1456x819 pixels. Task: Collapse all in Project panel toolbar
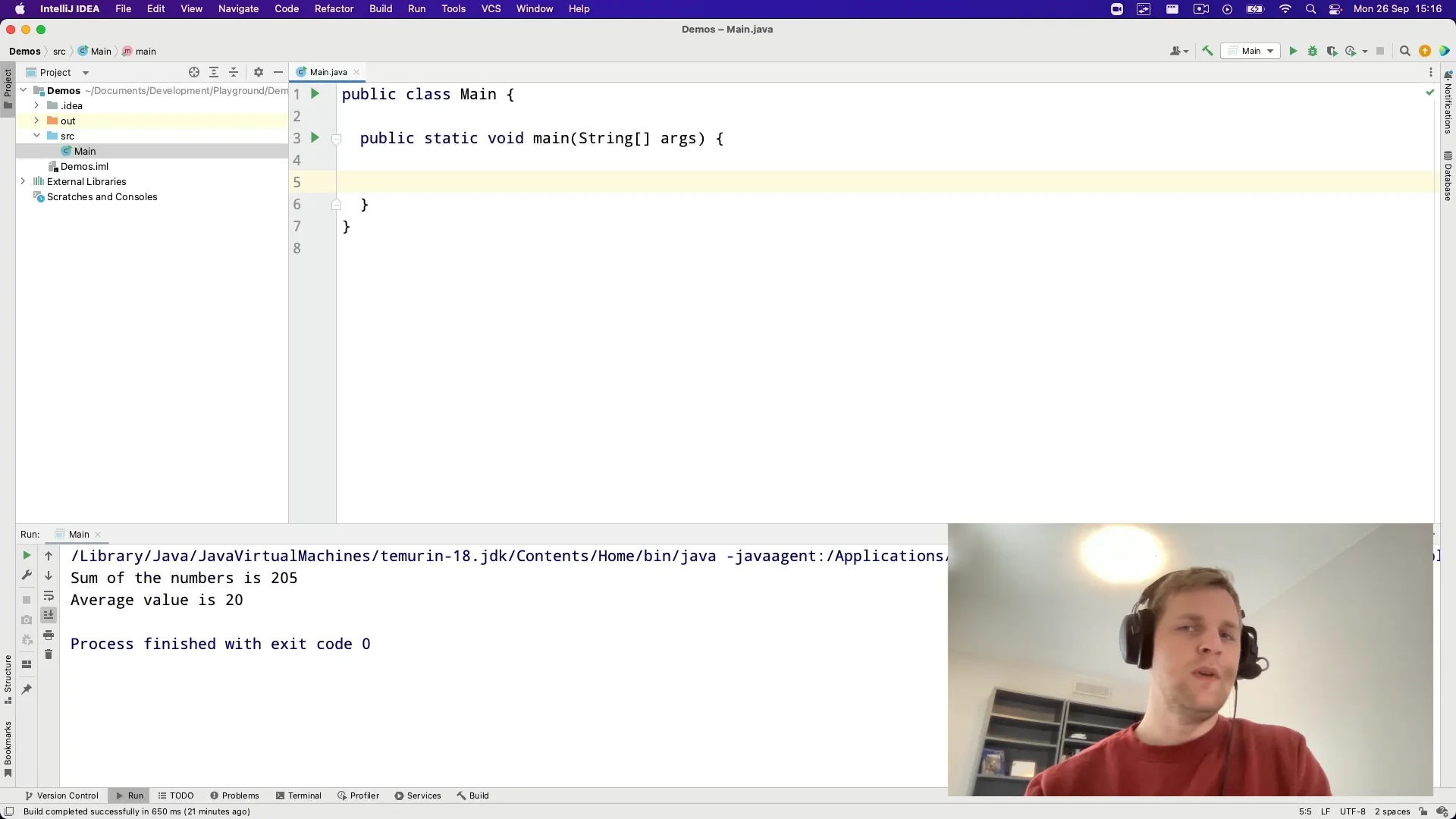234,72
